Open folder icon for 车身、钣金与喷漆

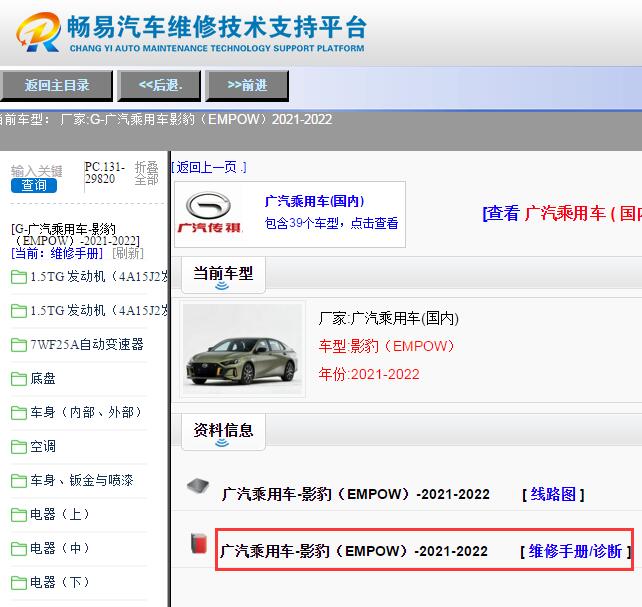point(19,481)
